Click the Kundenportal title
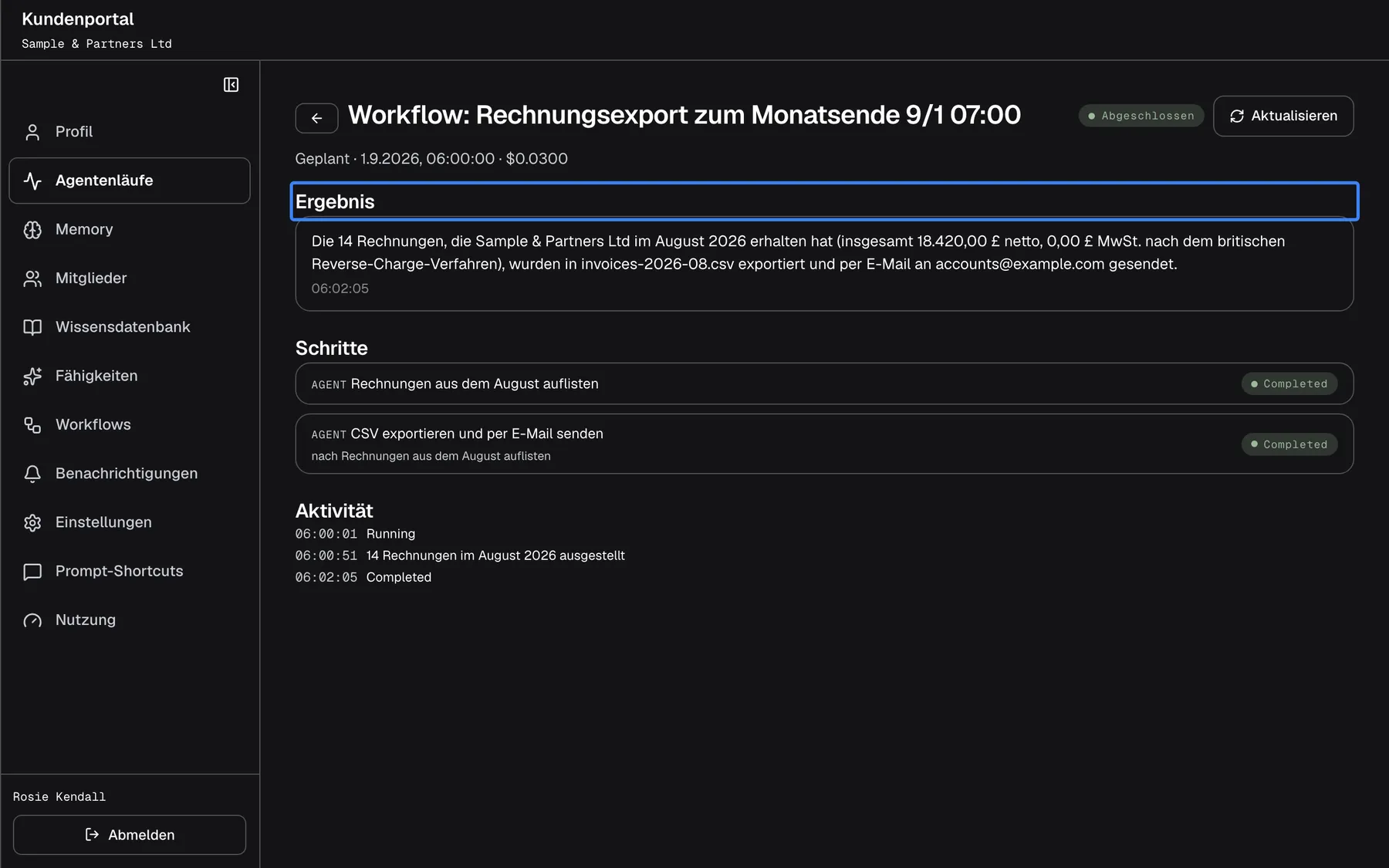Image resolution: width=1389 pixels, height=868 pixels. 78,19
